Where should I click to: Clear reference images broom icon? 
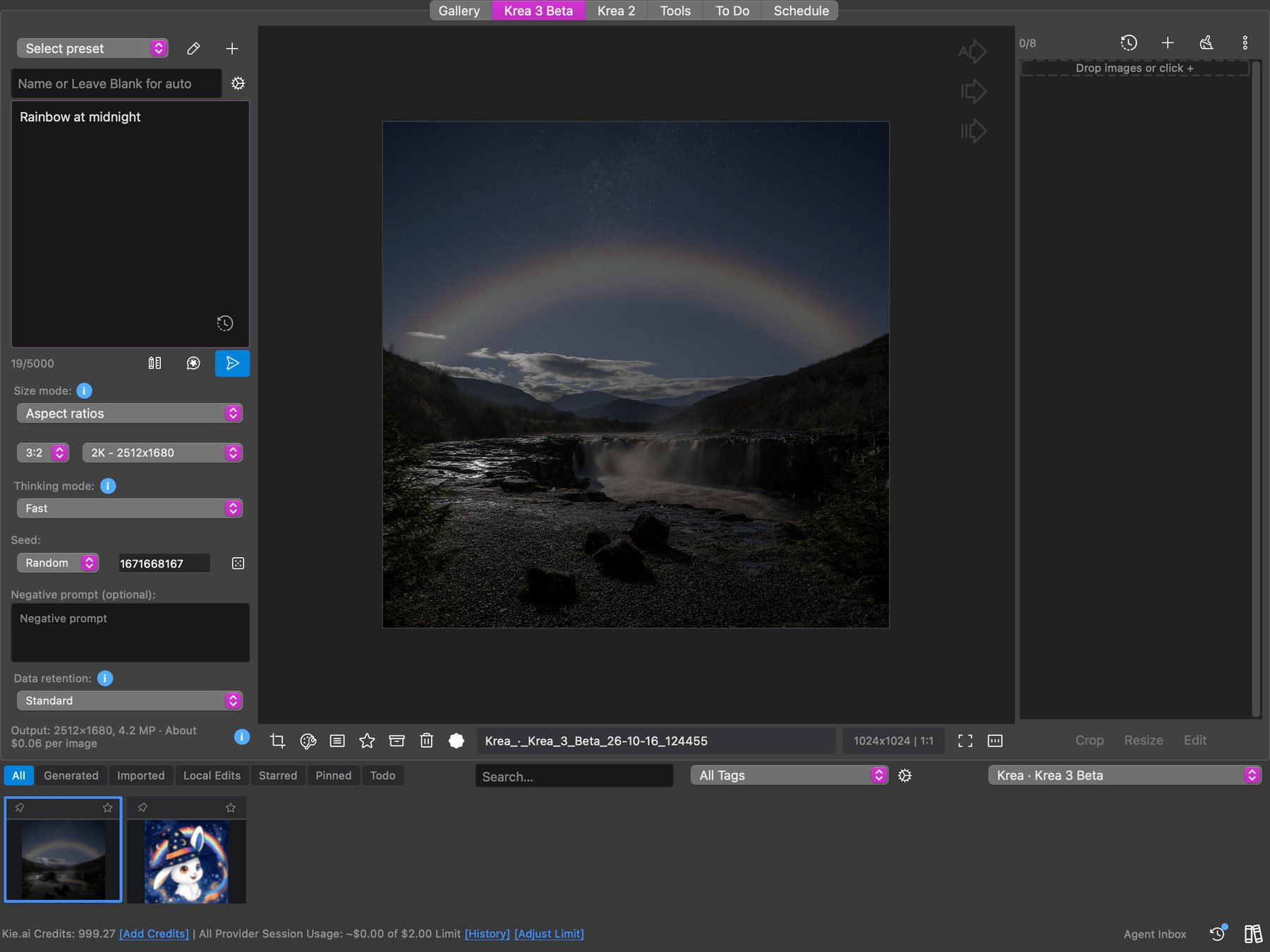click(x=1206, y=43)
